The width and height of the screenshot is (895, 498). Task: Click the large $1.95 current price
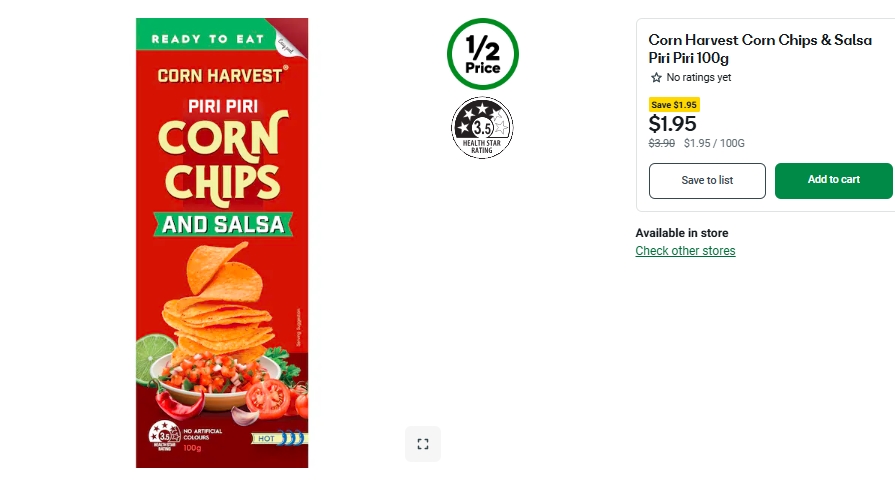(x=673, y=124)
